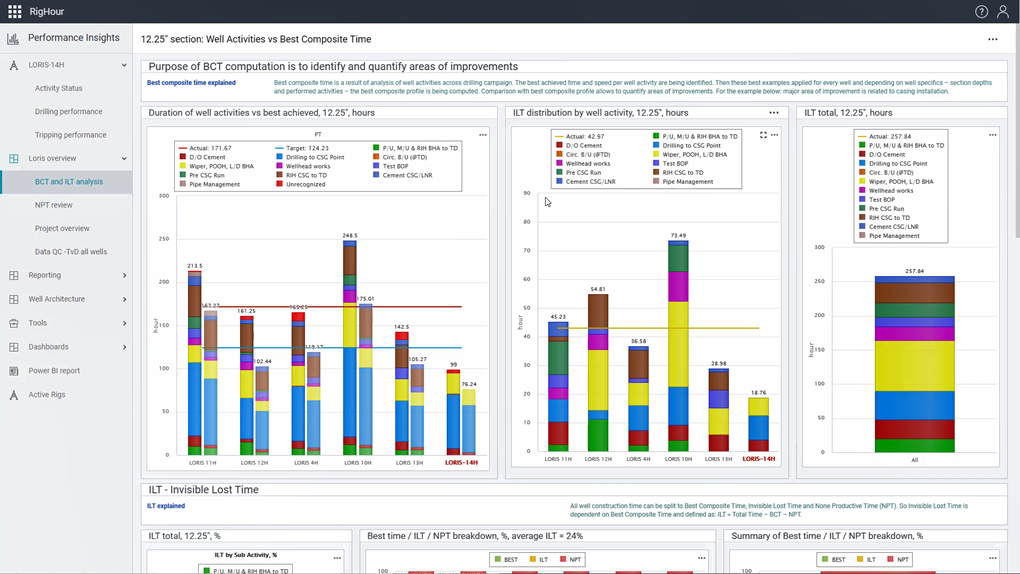Open options of Best time/ILT/NPT breakdown chart
This screenshot has width=1020, height=574.
(701, 558)
